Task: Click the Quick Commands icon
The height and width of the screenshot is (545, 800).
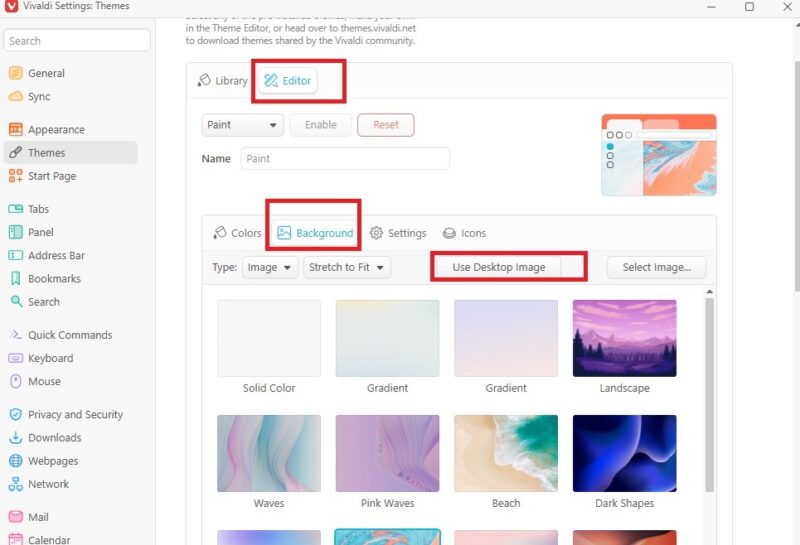Action: (15, 335)
